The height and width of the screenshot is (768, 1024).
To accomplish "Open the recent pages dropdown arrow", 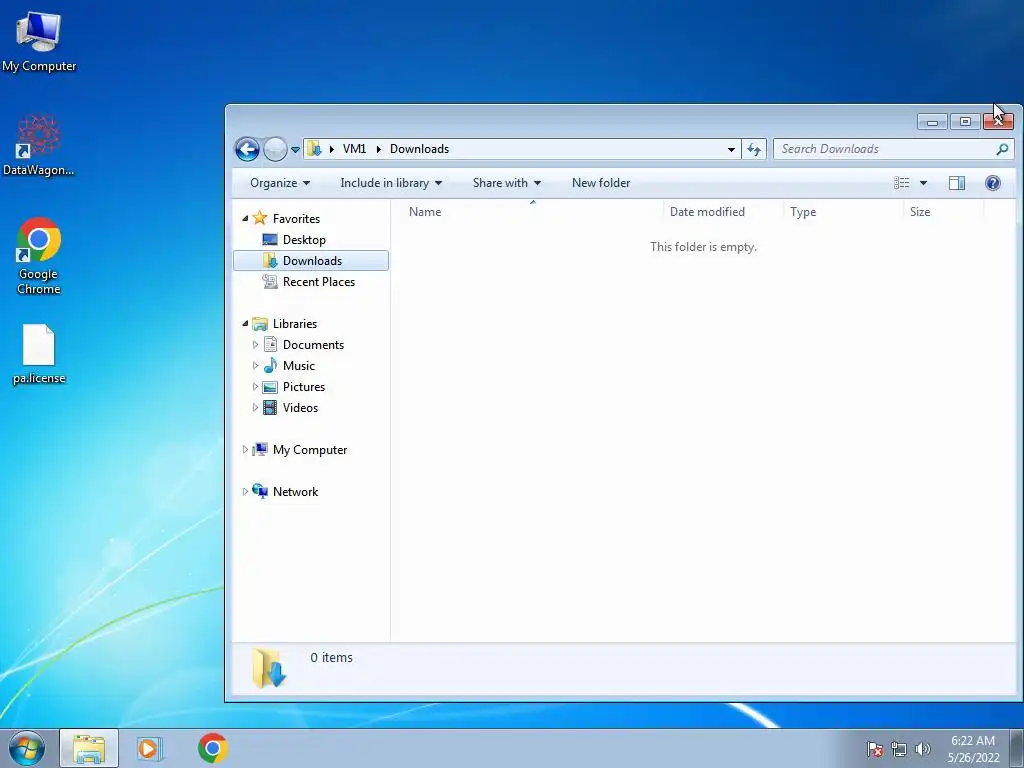I will 295,150.
